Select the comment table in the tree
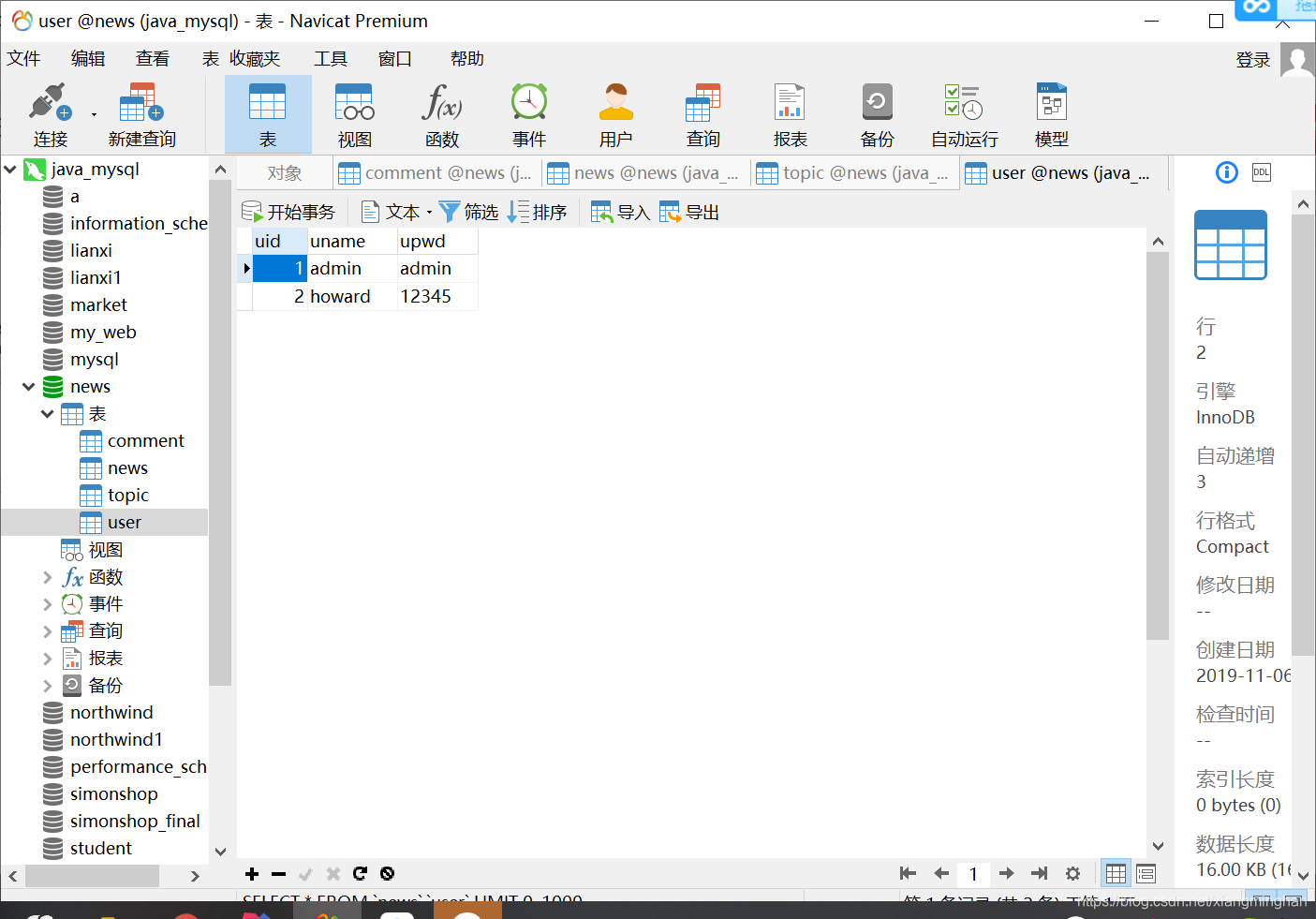The height and width of the screenshot is (919, 1316). [145, 441]
